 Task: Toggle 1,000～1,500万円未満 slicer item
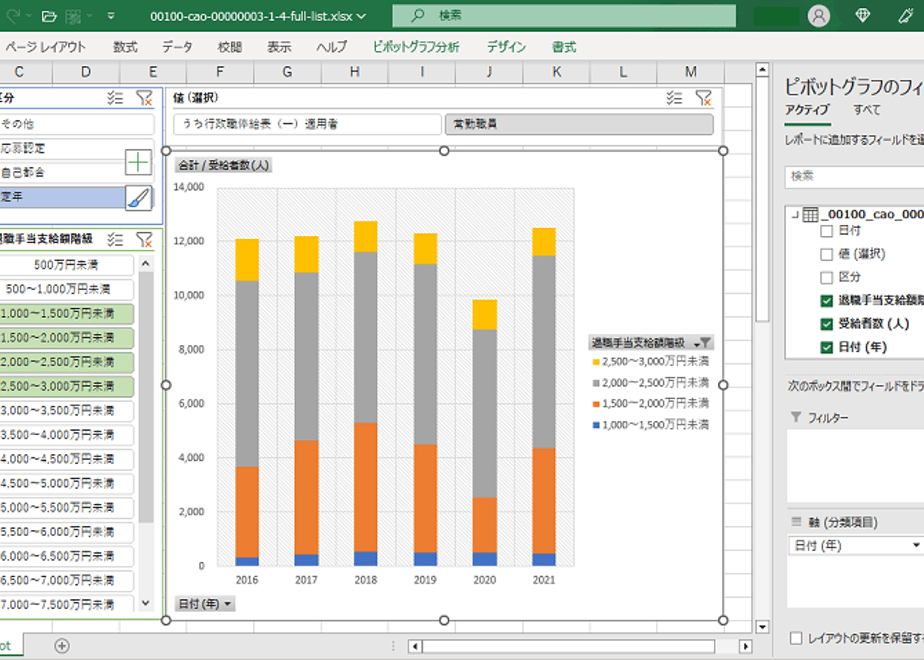point(66,314)
